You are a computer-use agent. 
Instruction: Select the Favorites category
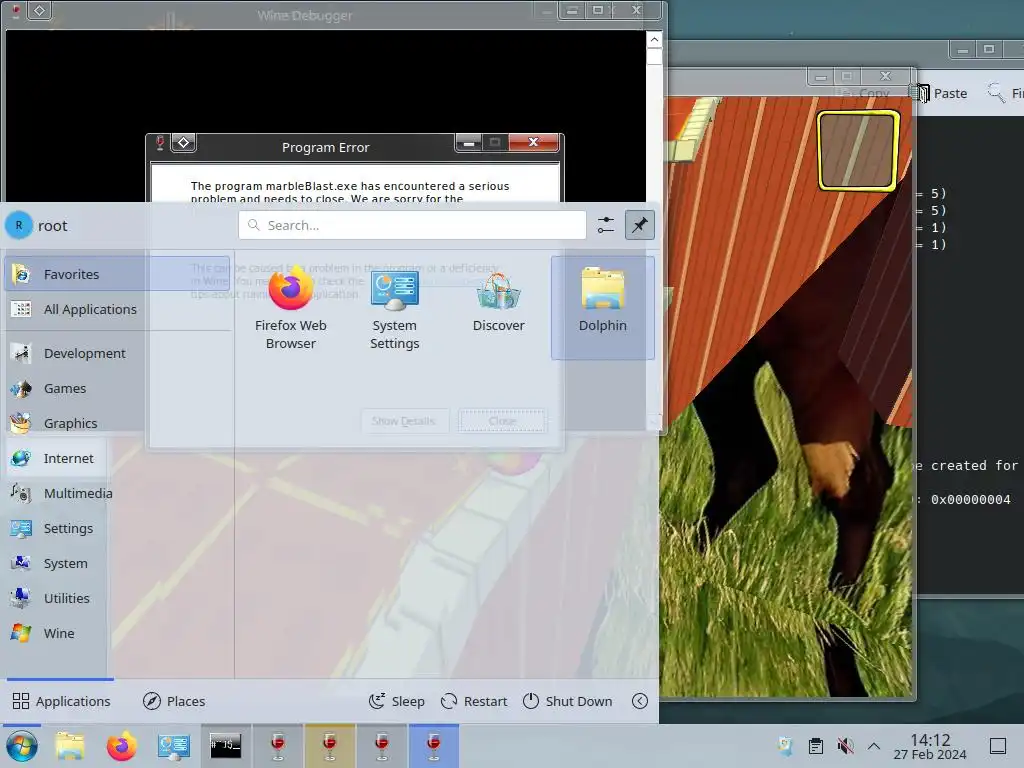(x=118, y=274)
